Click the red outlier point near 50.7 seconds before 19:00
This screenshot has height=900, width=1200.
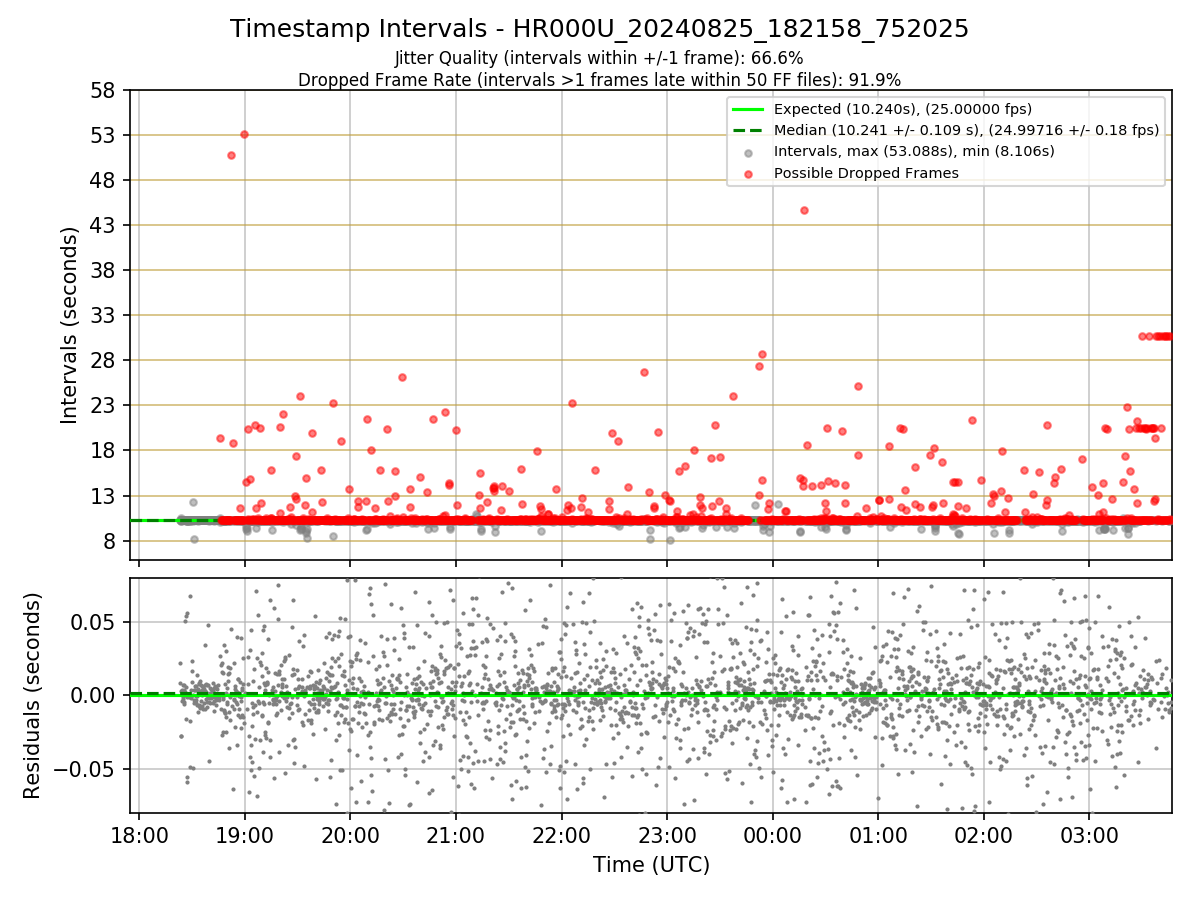[231, 155]
